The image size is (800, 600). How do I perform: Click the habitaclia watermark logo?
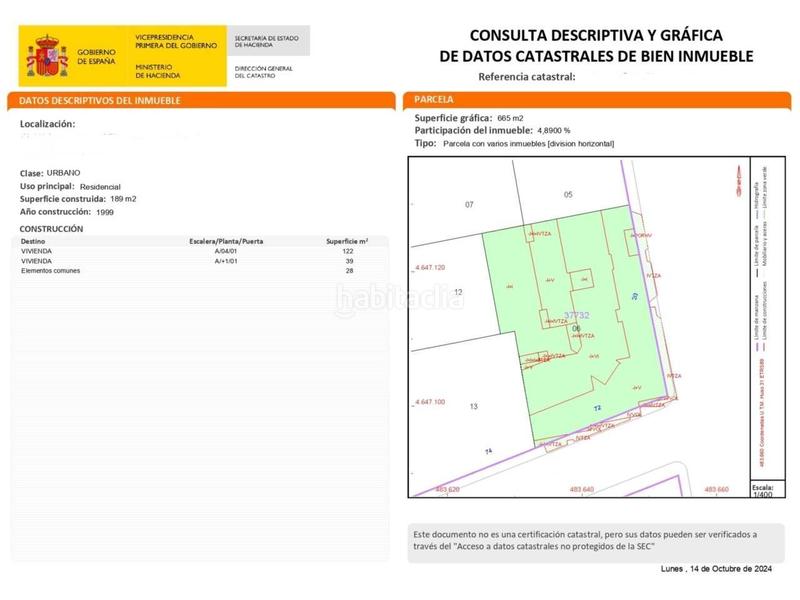(x=400, y=297)
